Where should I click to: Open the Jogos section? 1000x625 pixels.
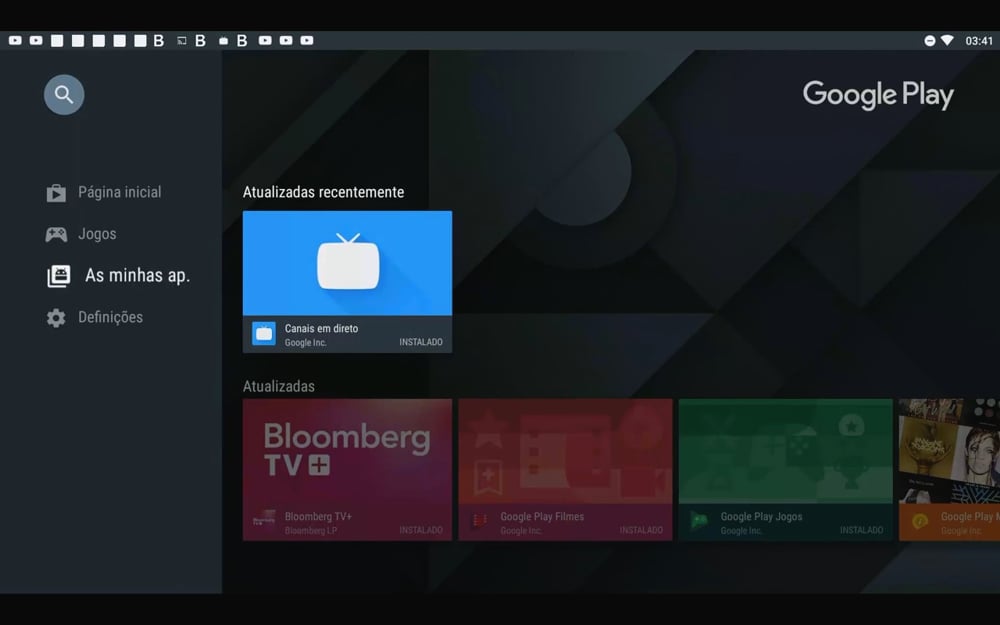point(81,234)
